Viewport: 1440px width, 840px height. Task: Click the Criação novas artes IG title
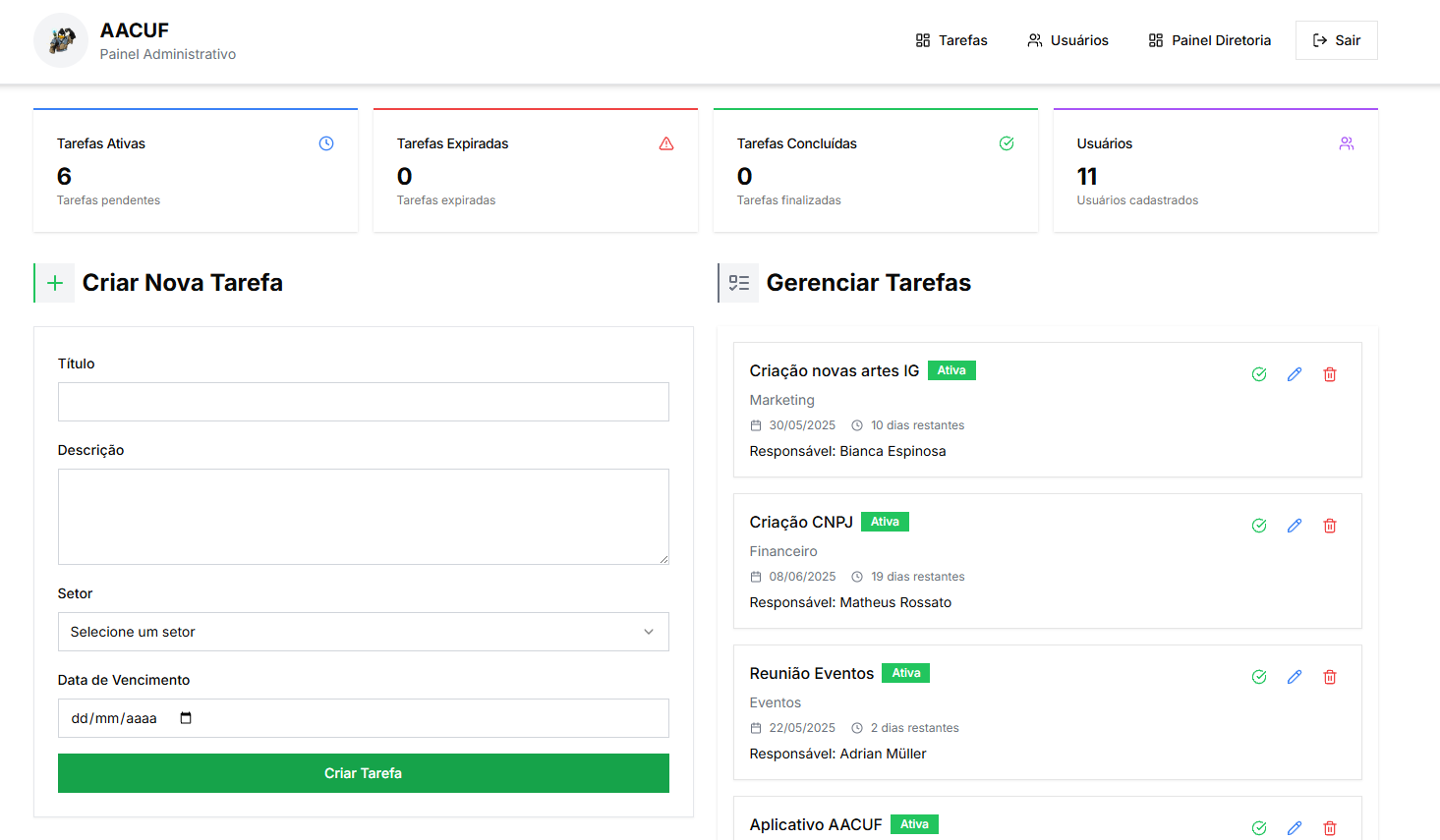pos(835,370)
